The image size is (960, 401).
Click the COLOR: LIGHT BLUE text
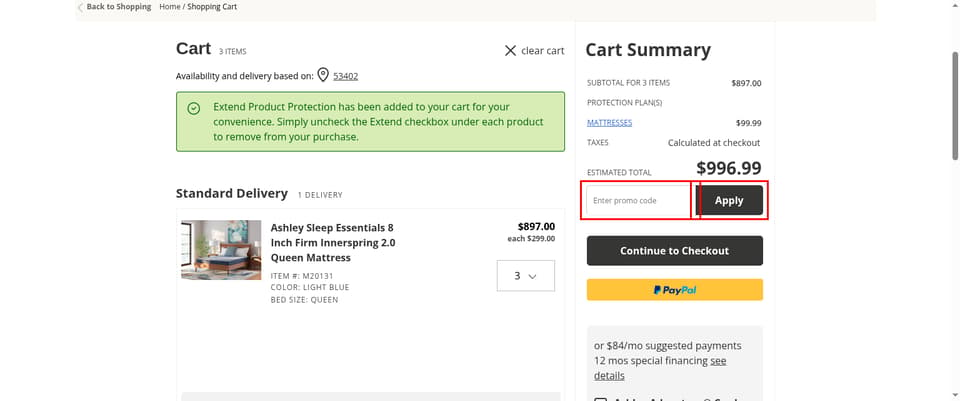[x=310, y=287]
